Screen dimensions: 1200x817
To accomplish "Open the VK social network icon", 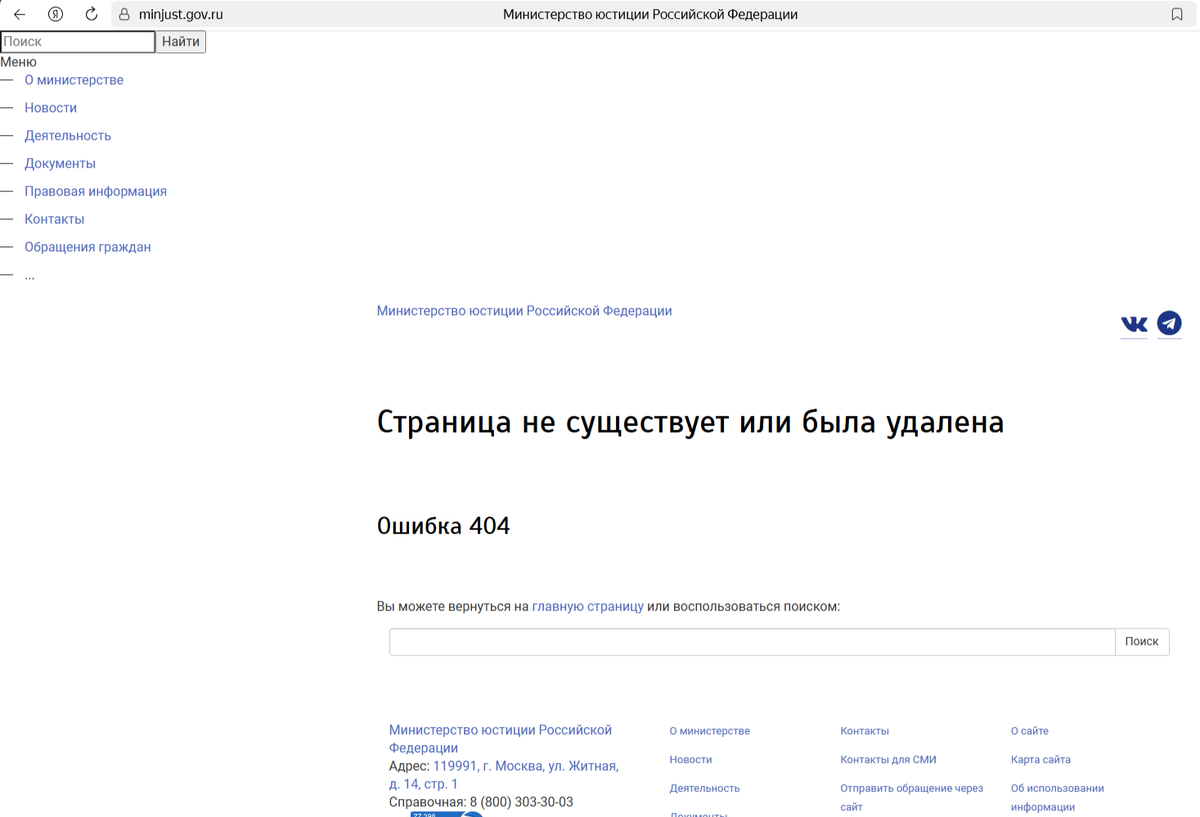I will pyautogui.click(x=1134, y=324).
